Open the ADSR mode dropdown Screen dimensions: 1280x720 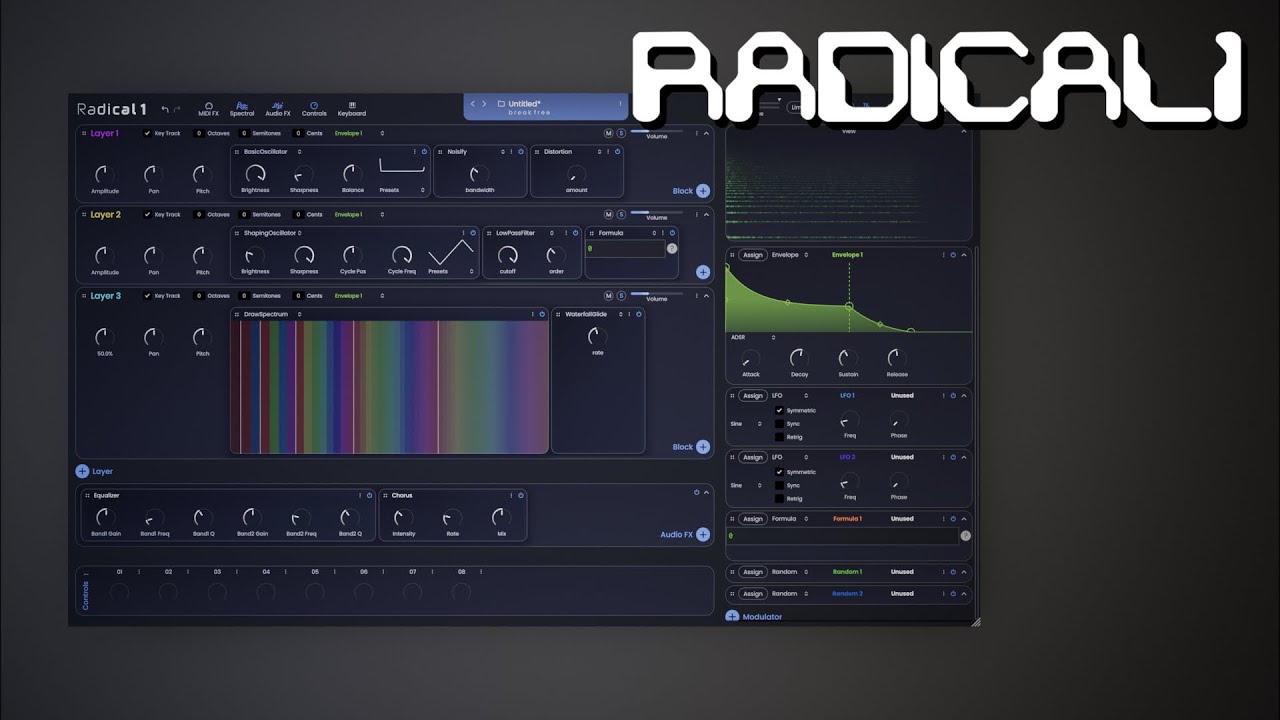[x=752, y=337]
